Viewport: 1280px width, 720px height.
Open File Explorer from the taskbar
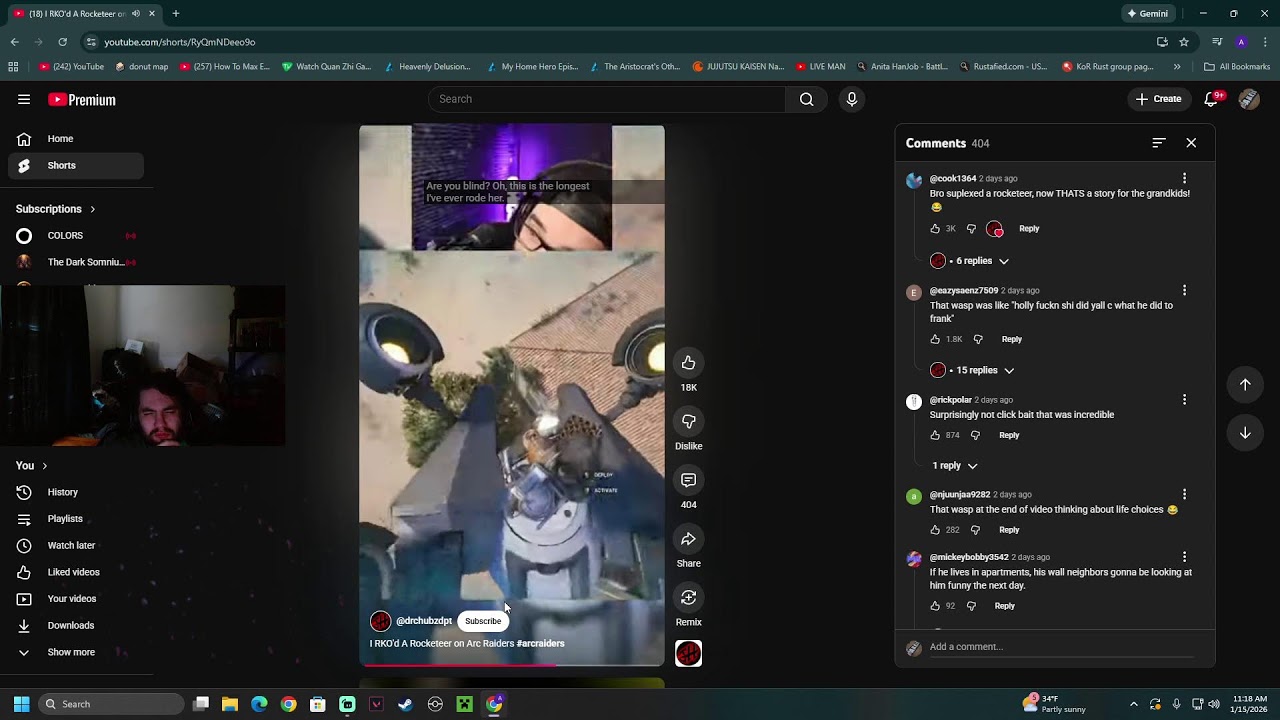[x=230, y=704]
